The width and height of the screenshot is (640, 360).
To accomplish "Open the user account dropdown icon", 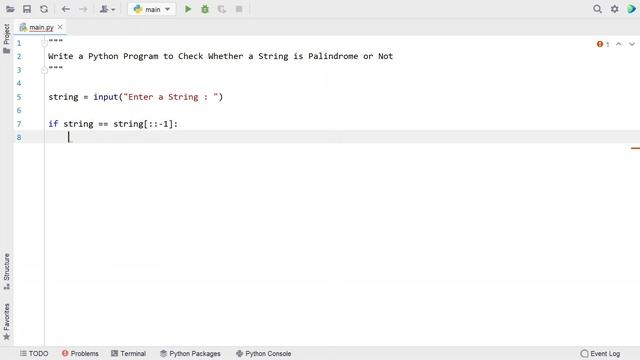I will [107, 9].
